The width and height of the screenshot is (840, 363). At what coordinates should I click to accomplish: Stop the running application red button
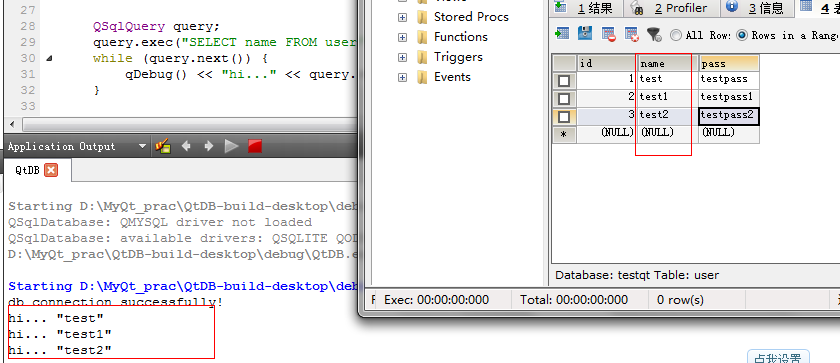pyautogui.click(x=255, y=146)
